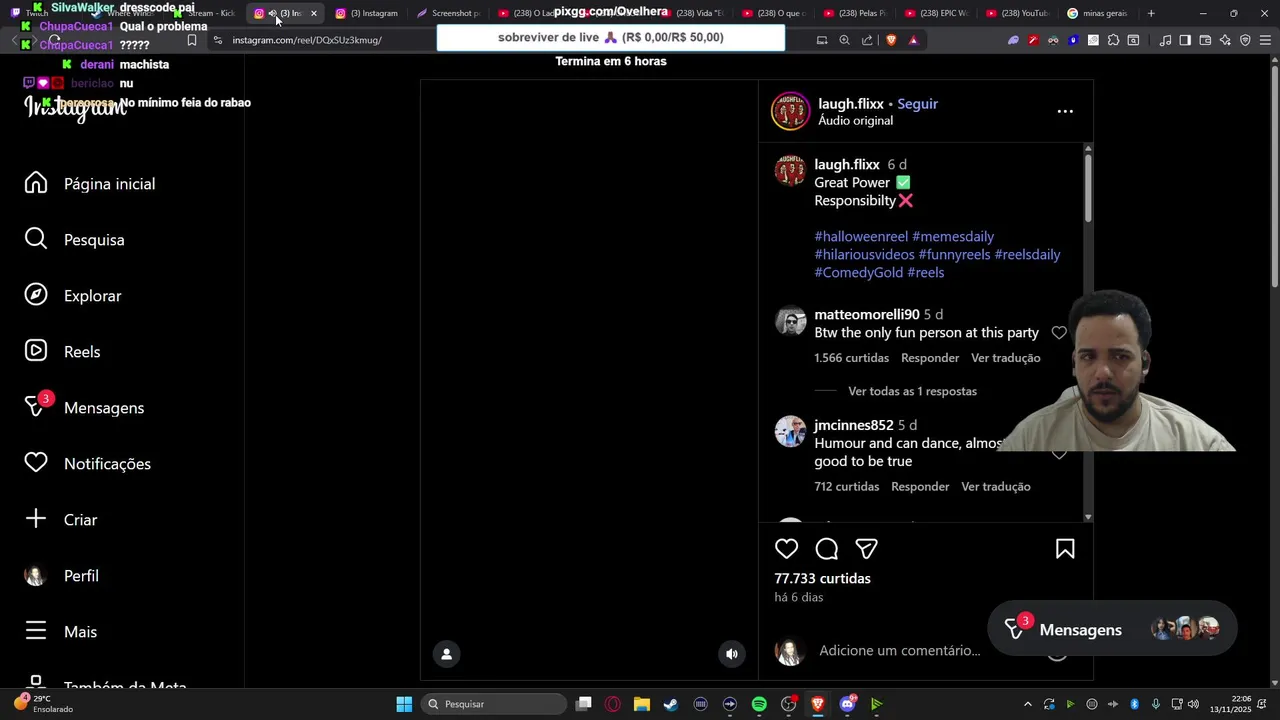Click the taskbar Pesquisar search box
This screenshot has width=1280, height=720.
pyautogui.click(x=494, y=704)
